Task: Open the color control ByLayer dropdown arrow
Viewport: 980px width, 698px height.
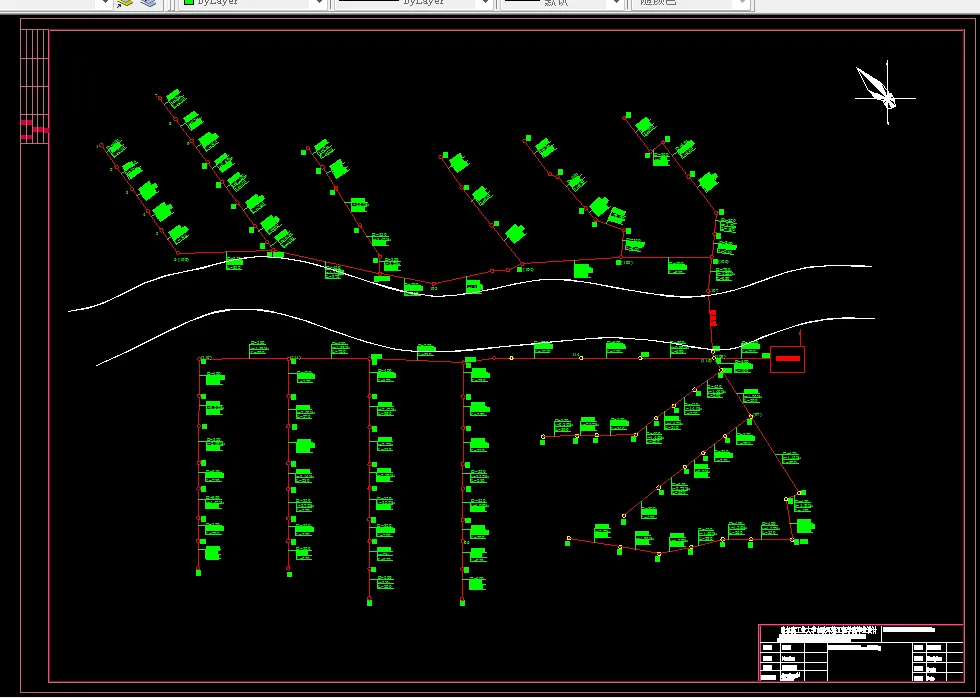Action: click(x=320, y=3)
